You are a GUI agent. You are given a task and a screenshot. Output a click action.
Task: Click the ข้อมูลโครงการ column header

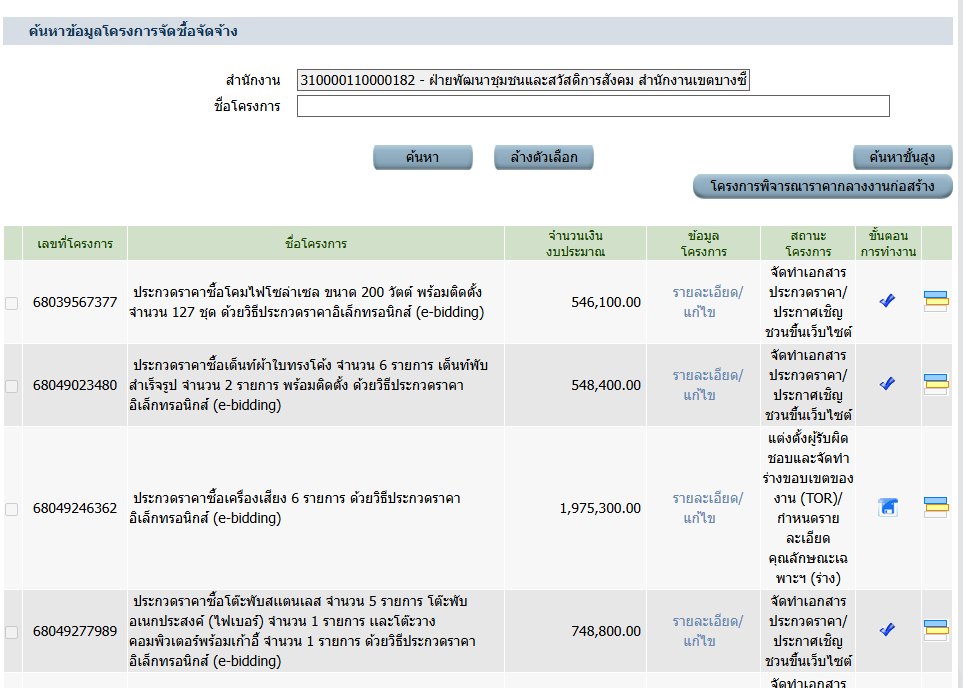pyautogui.click(x=704, y=243)
